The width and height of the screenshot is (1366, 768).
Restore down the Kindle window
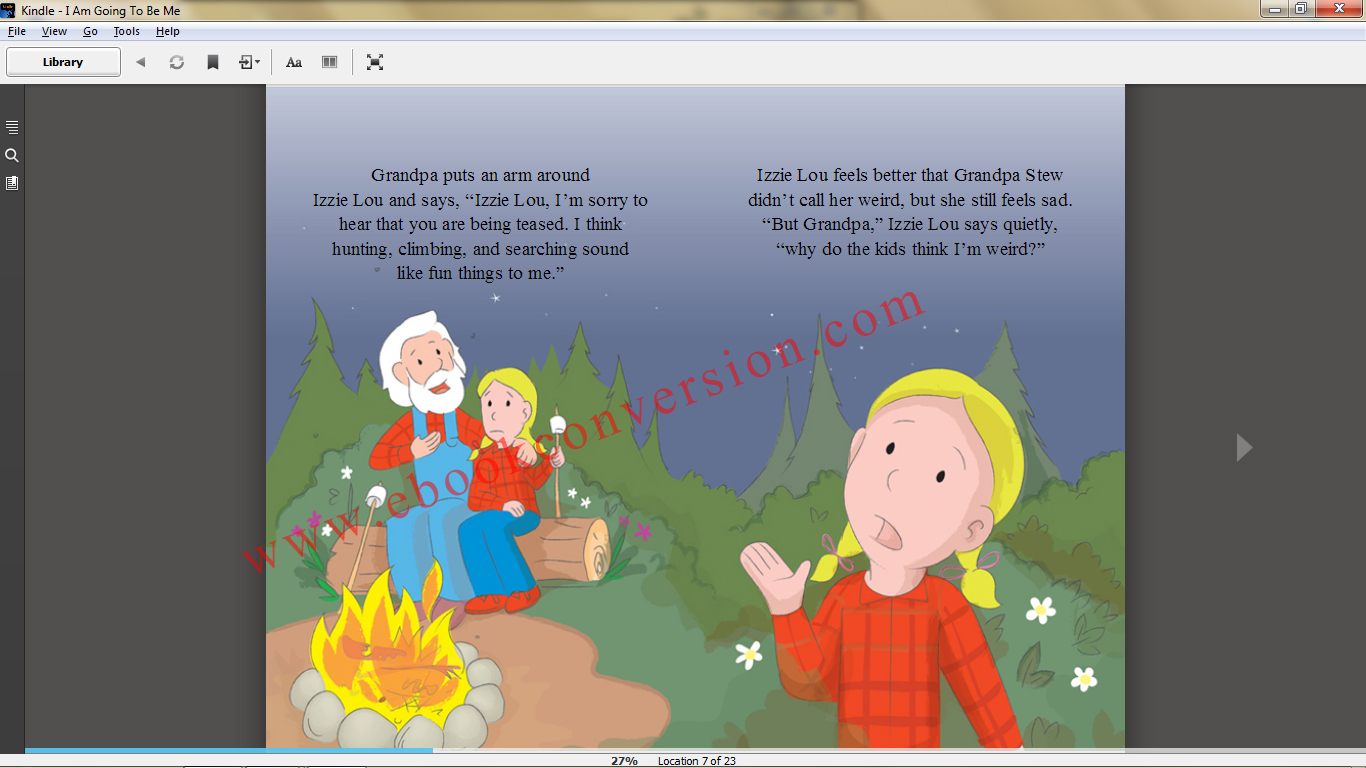(1301, 9)
